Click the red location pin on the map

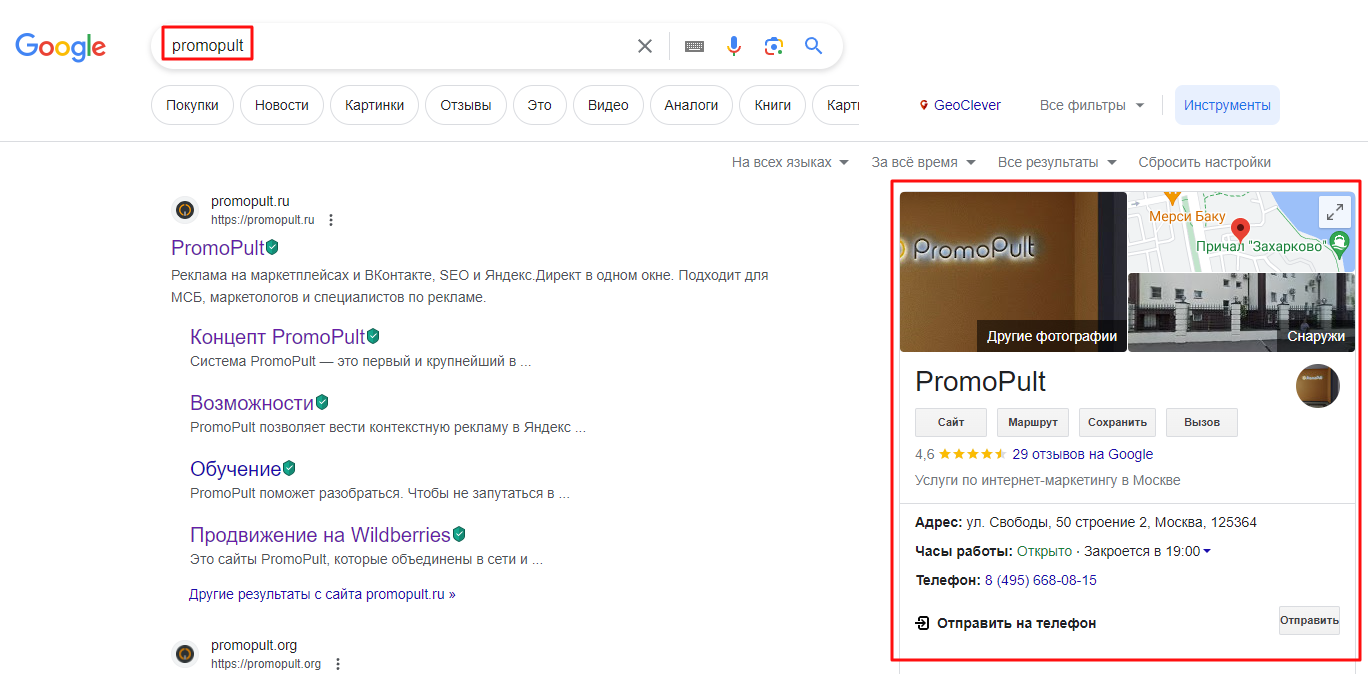pos(1241,232)
